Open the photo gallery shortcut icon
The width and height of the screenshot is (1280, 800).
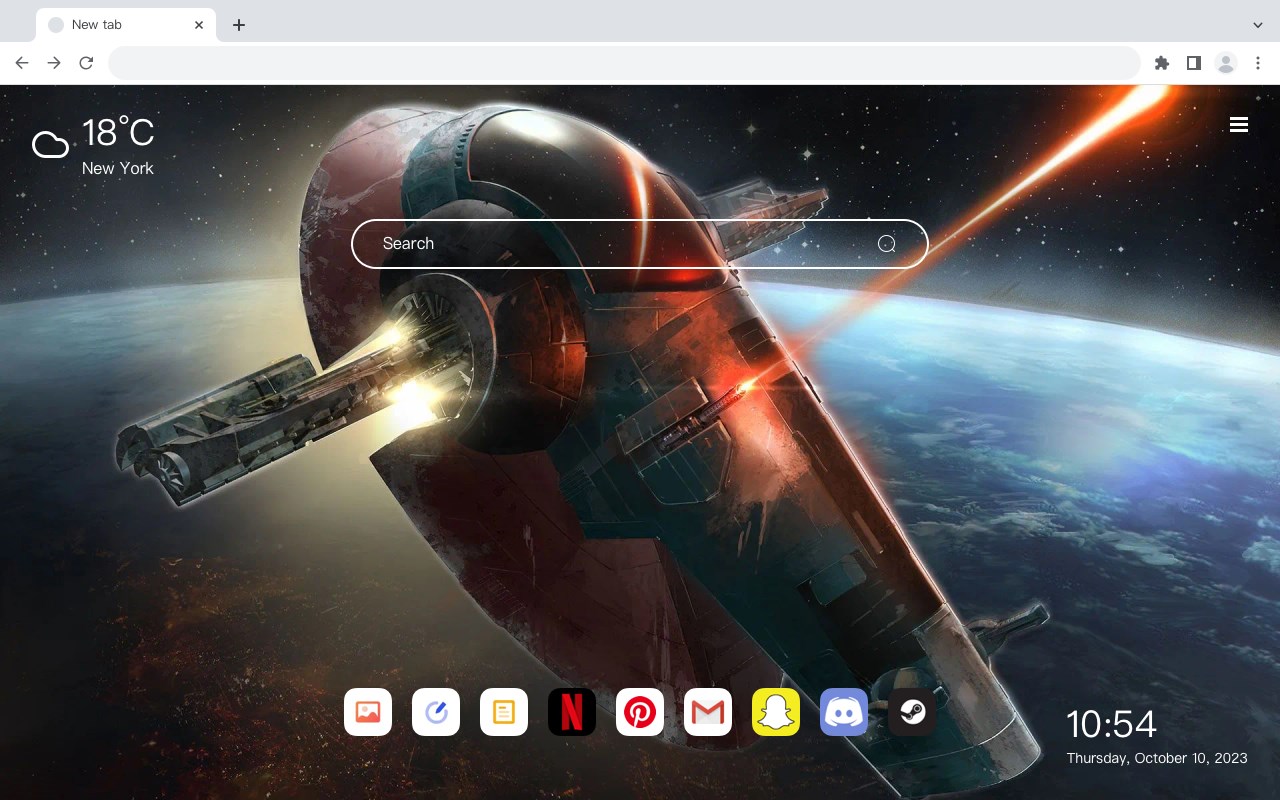coord(368,712)
